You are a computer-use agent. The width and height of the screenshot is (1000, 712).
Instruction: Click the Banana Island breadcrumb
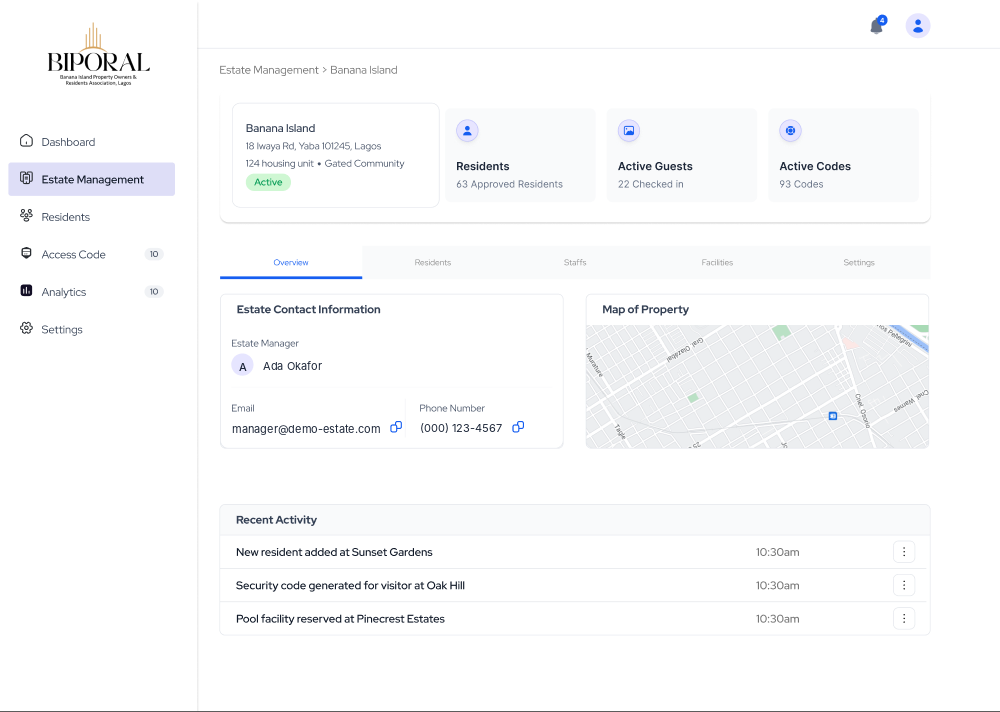coord(364,70)
